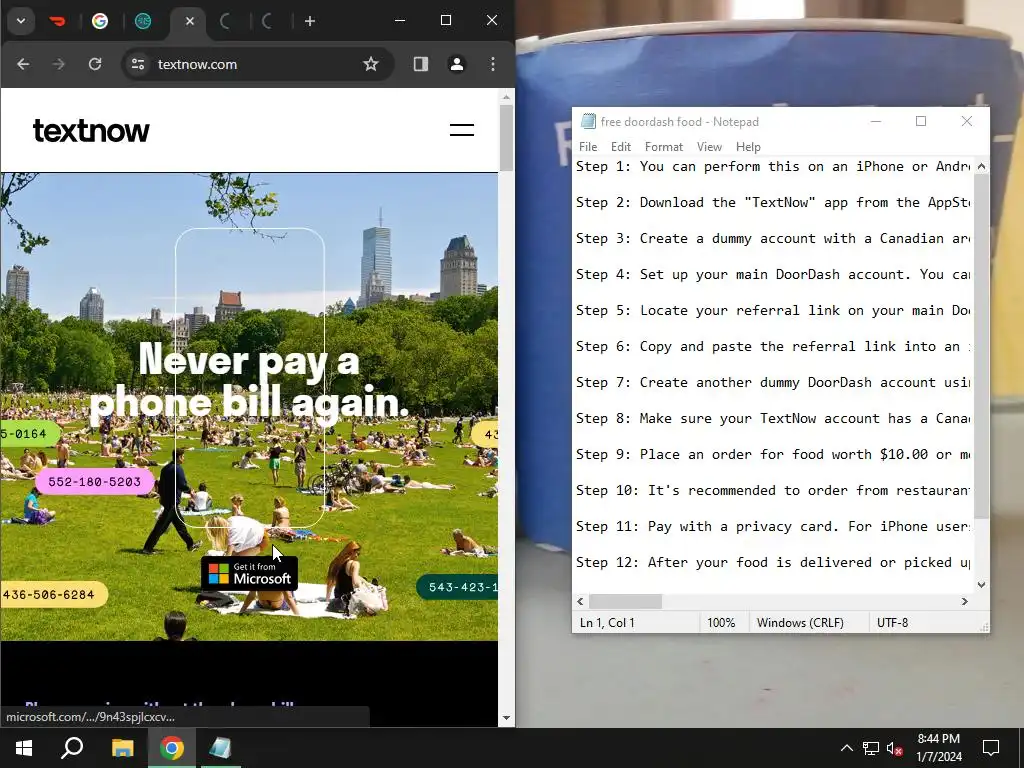Reload the textnow.com page
The width and height of the screenshot is (1024, 768).
(x=95, y=64)
